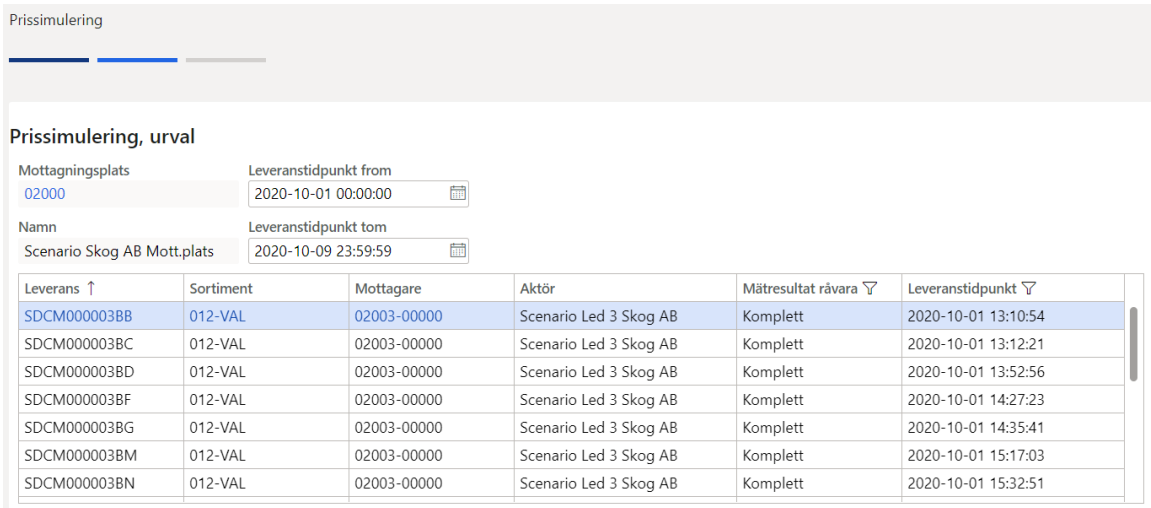
Task: Click the Aktör column header
Action: point(626,289)
